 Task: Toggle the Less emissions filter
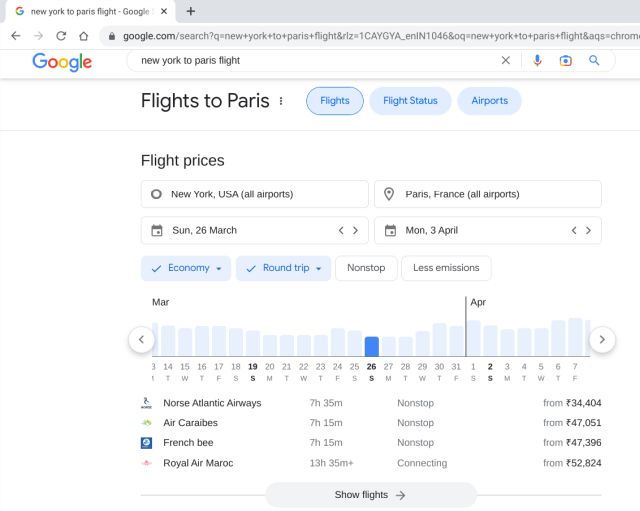click(x=446, y=268)
